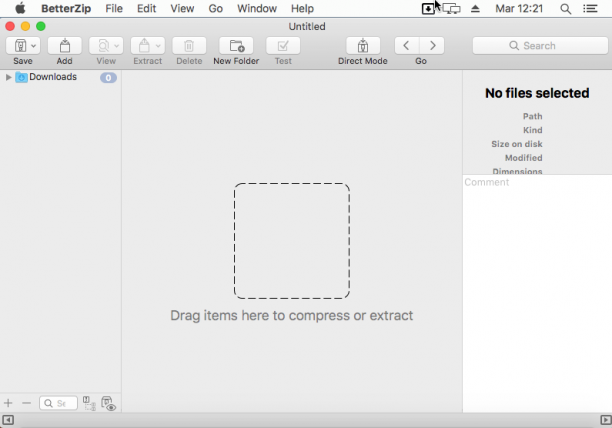The height and width of the screenshot is (428, 612).
Task: Click the Test archive icon
Action: 283,46
